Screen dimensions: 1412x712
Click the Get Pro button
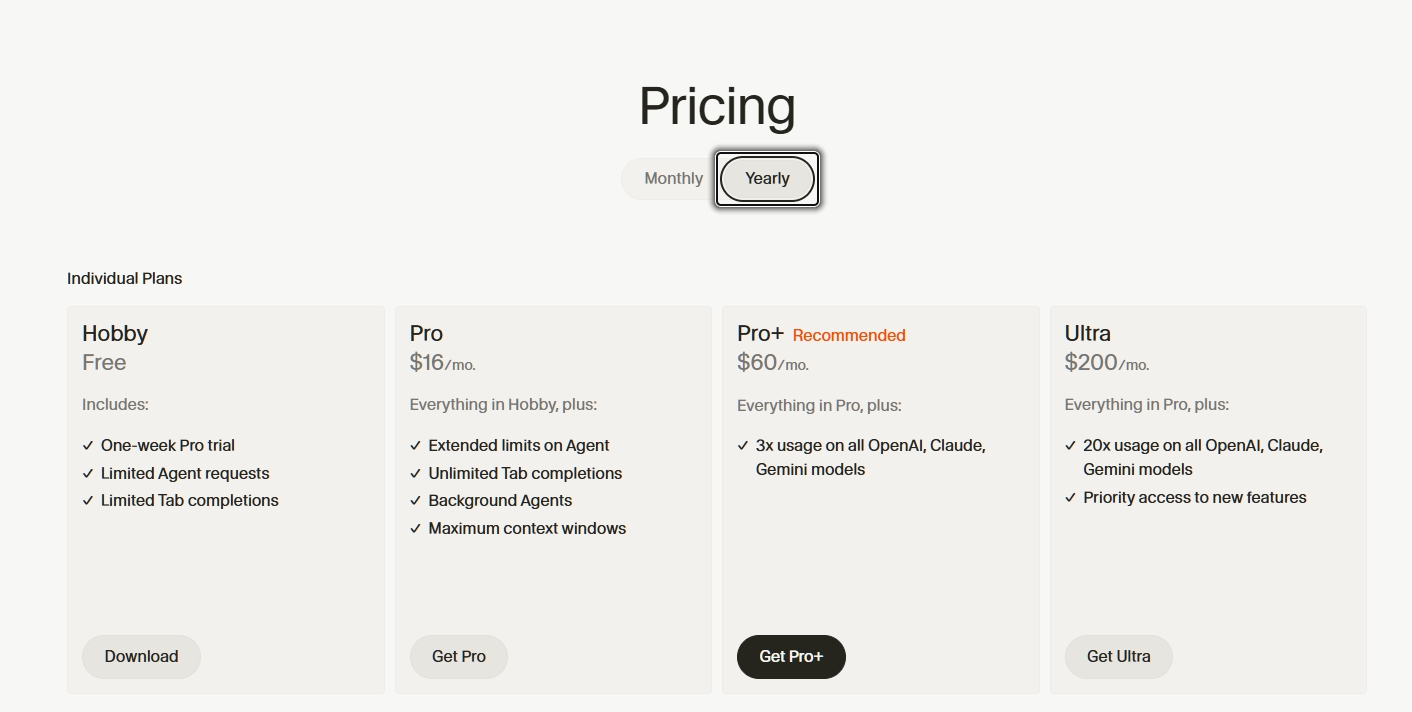coord(458,657)
